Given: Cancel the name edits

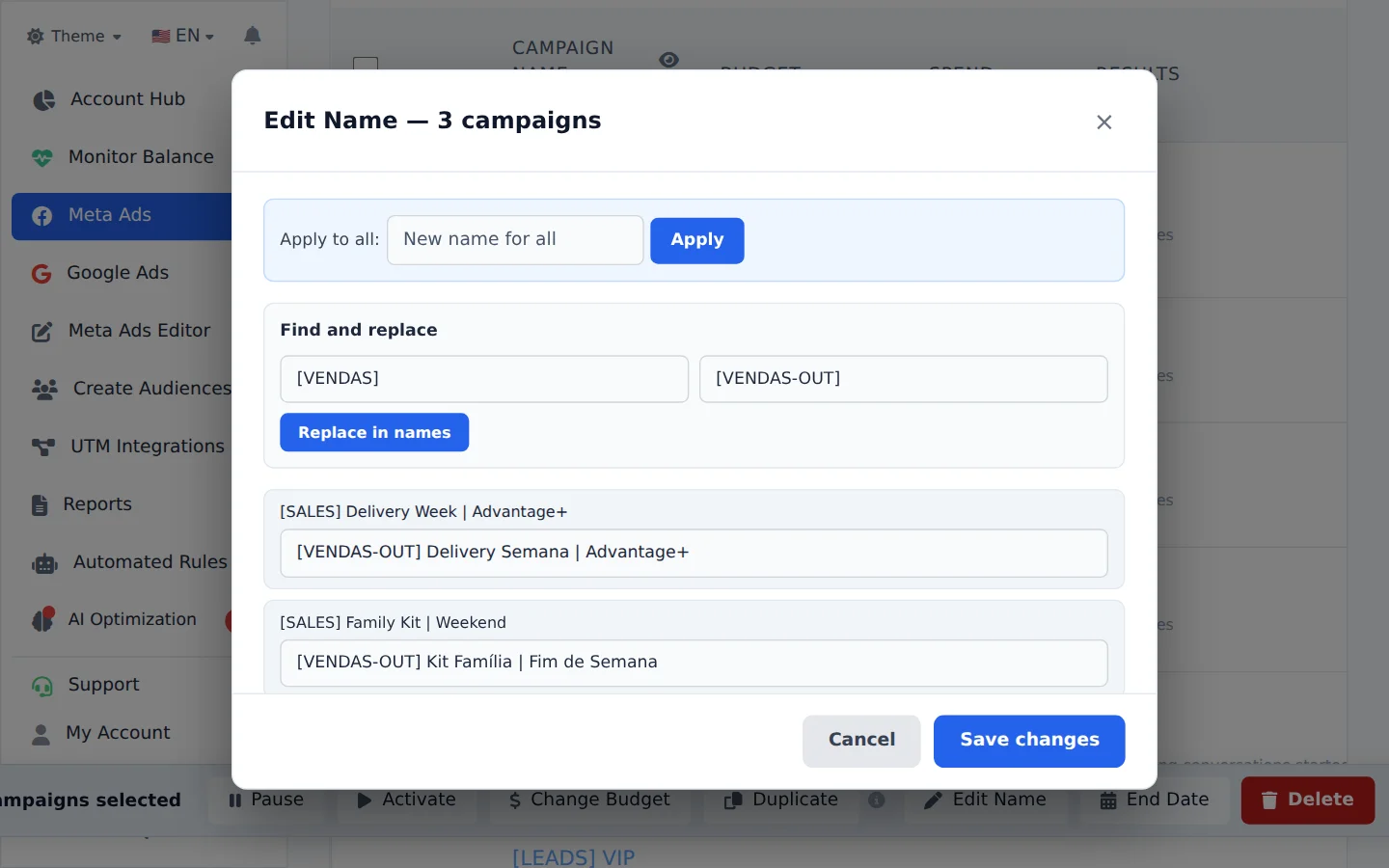Looking at the screenshot, I should [x=861, y=741].
